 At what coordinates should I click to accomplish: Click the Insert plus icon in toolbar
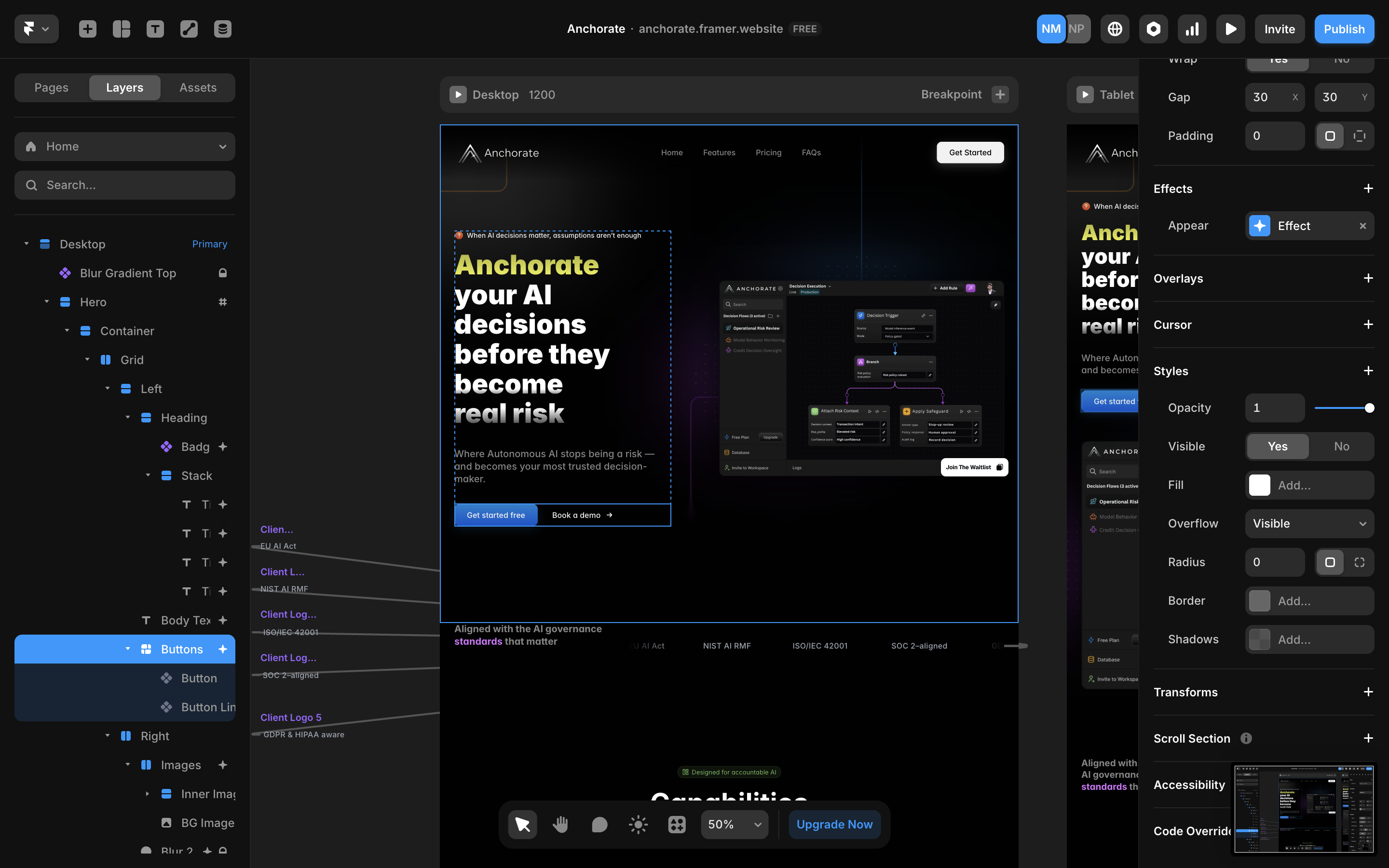pos(87,29)
